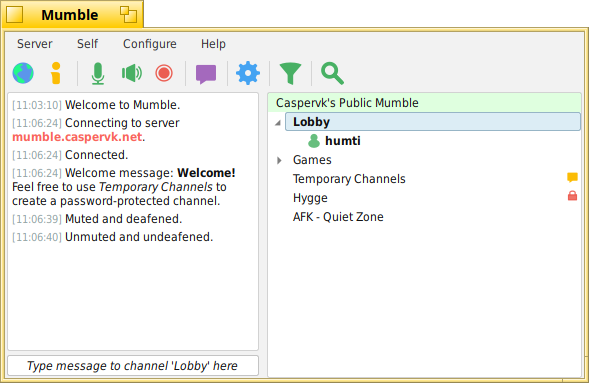Viewport: 589px width, 383px height.
Task: Open the Server menu
Action: pos(35,44)
